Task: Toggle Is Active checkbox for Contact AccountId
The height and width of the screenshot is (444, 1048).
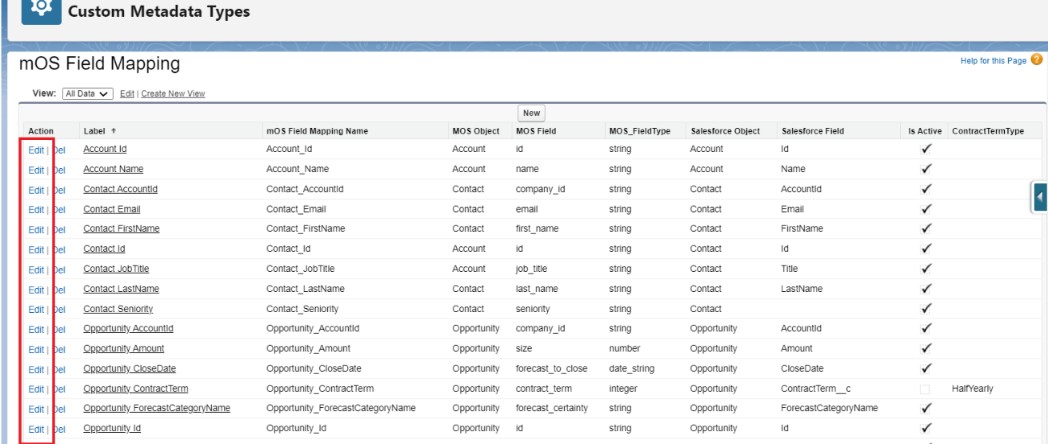Action: (926, 189)
